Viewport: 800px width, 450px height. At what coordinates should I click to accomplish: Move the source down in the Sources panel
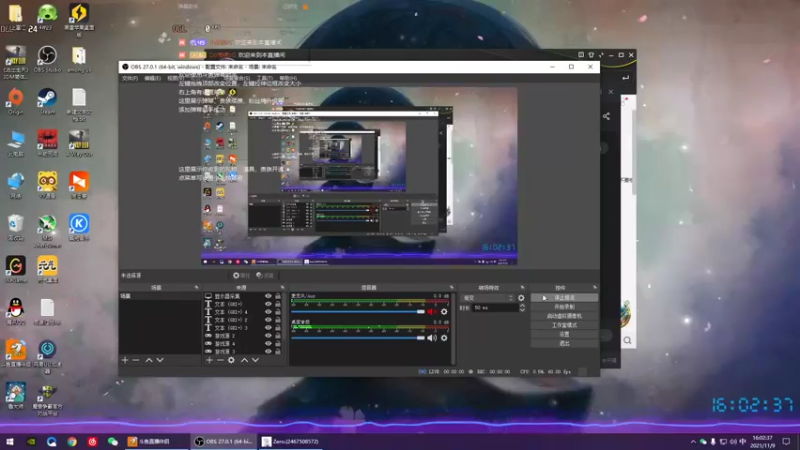pos(255,360)
